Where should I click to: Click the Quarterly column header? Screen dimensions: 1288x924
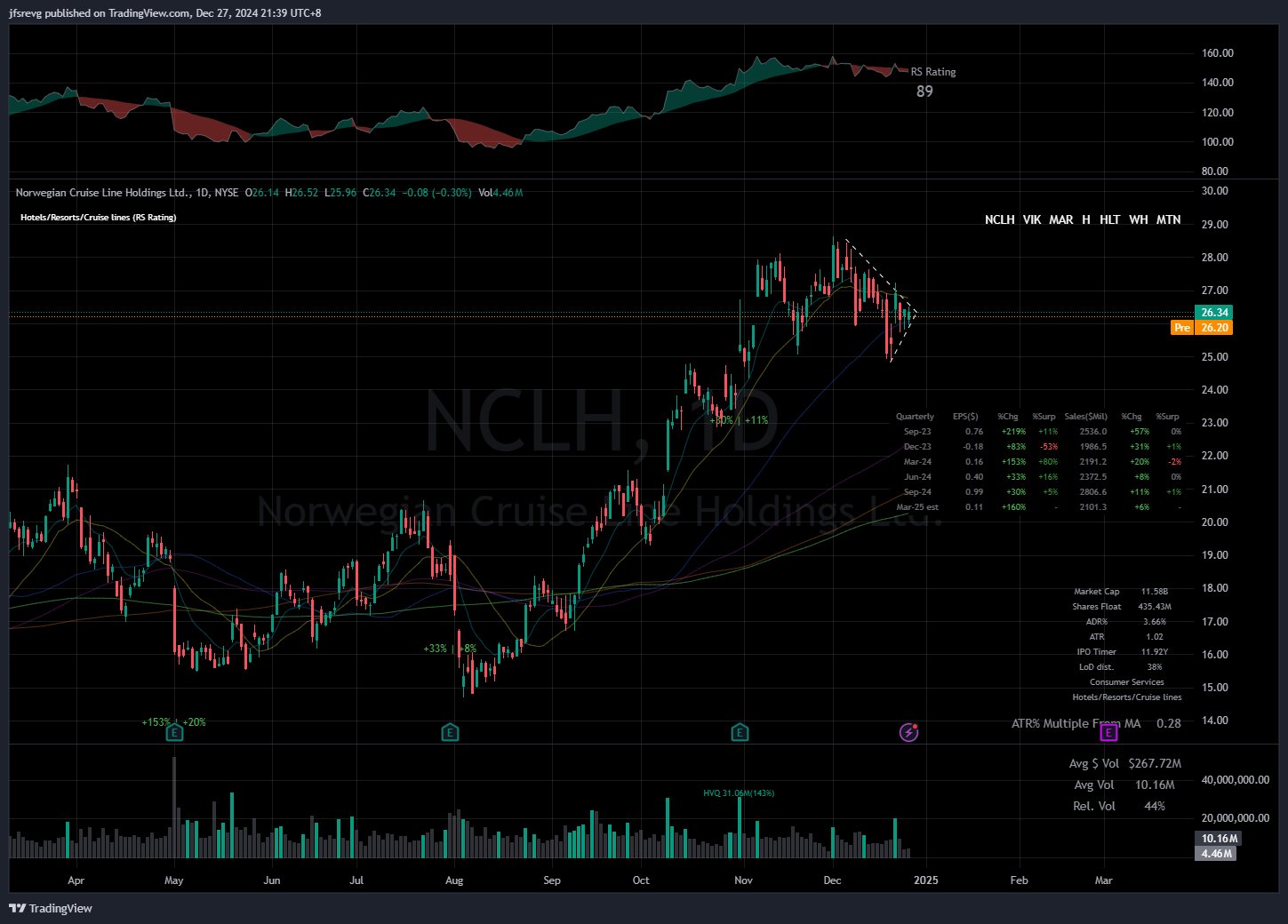pos(915,417)
